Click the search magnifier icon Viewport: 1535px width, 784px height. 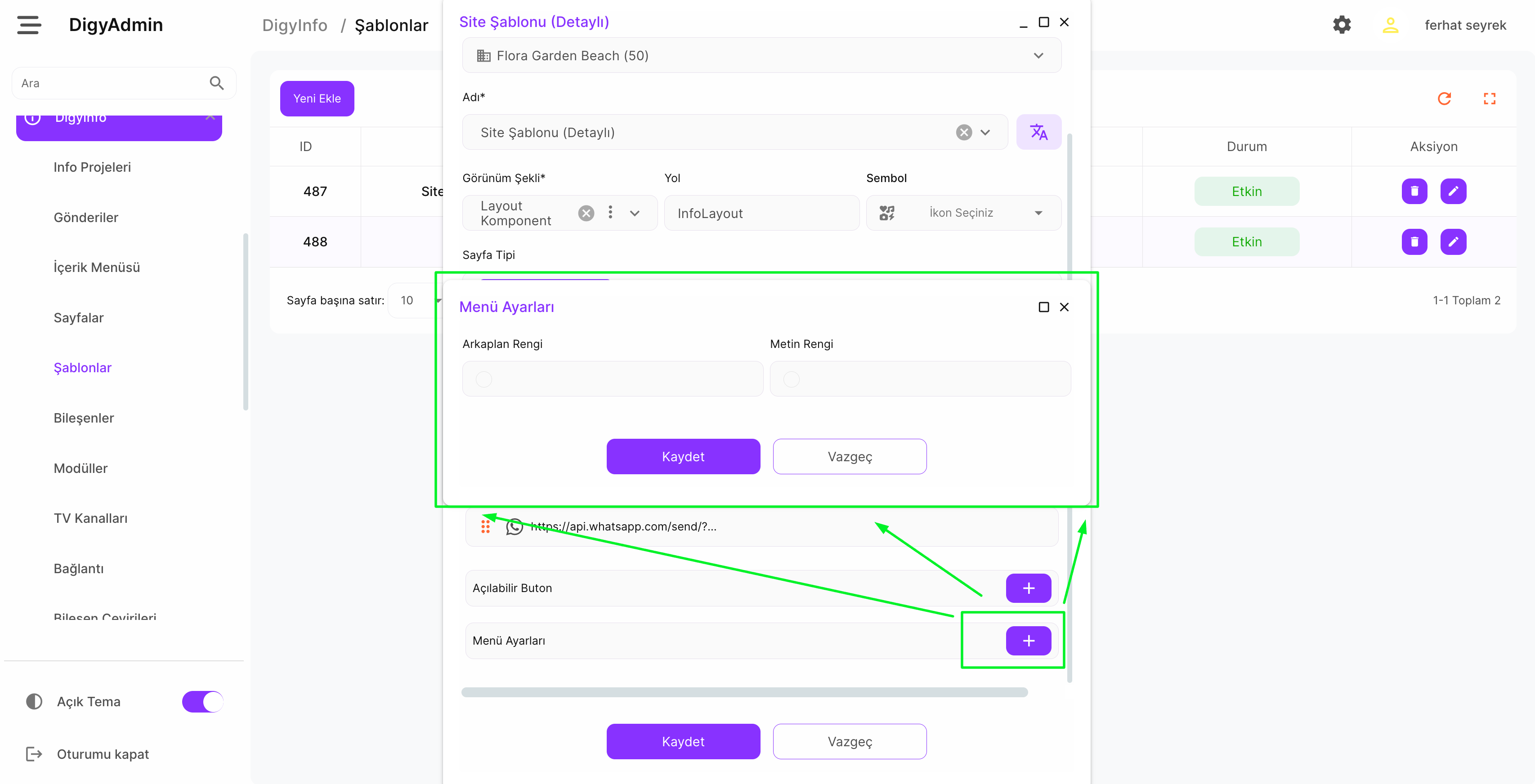pyautogui.click(x=217, y=83)
